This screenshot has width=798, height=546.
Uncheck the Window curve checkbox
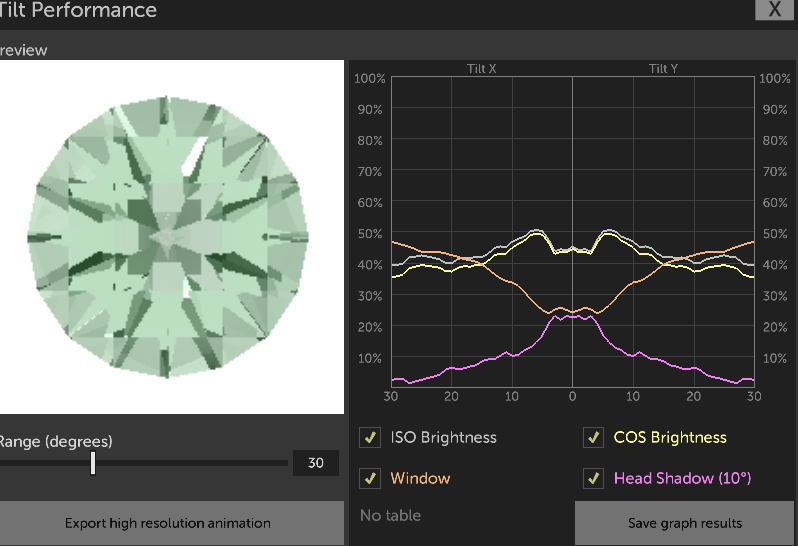coord(371,478)
